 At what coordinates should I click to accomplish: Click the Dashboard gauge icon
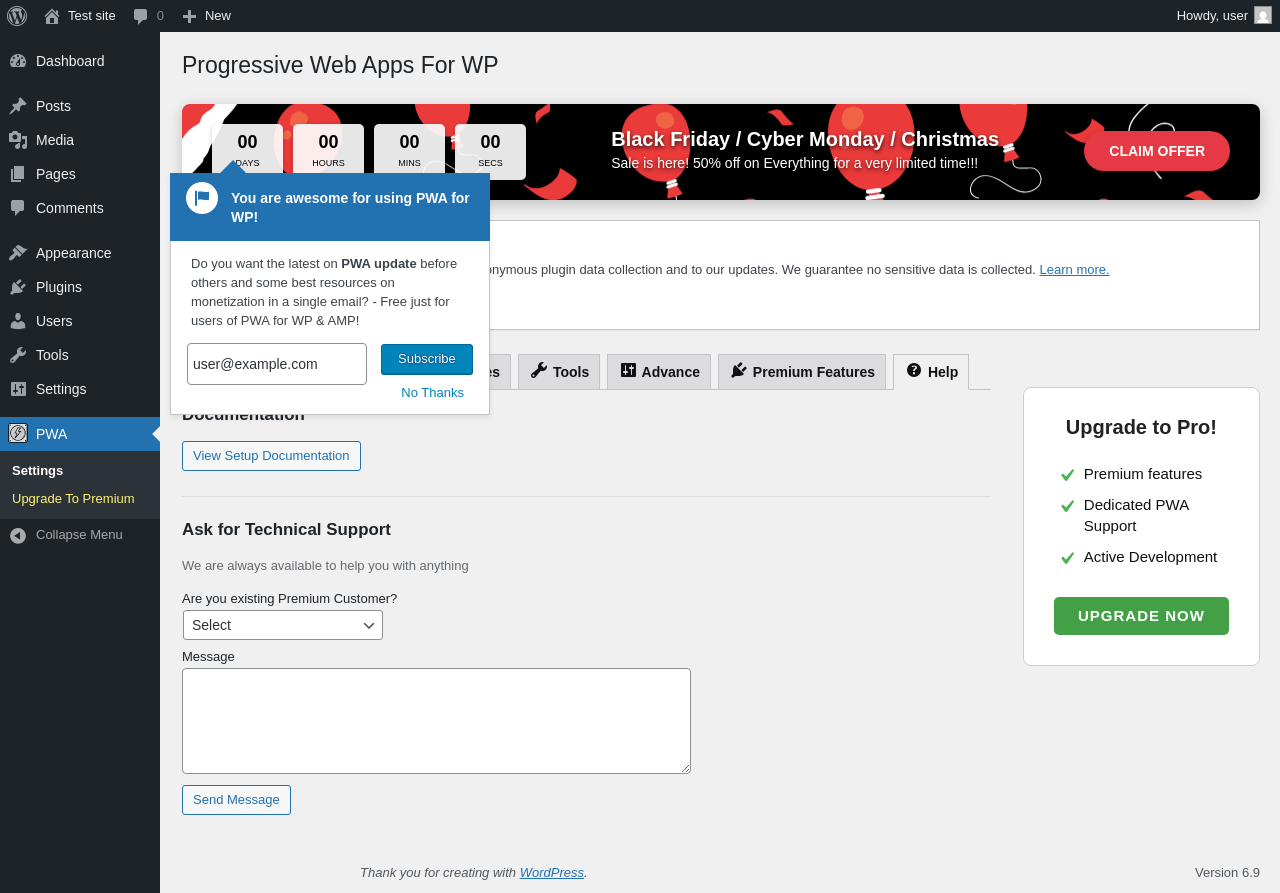tap(18, 61)
